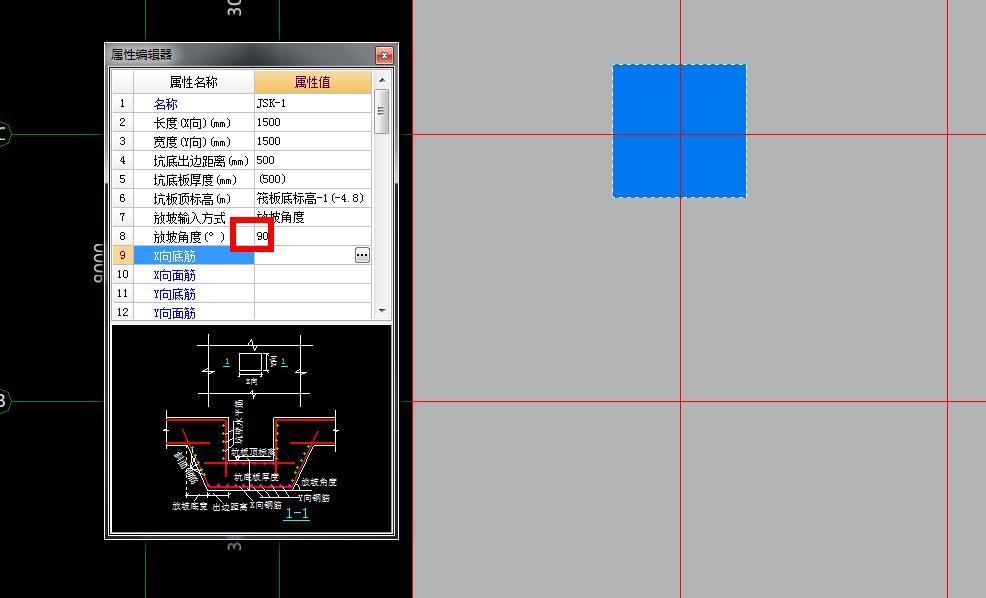Click row number 5 in the property table

123,179
